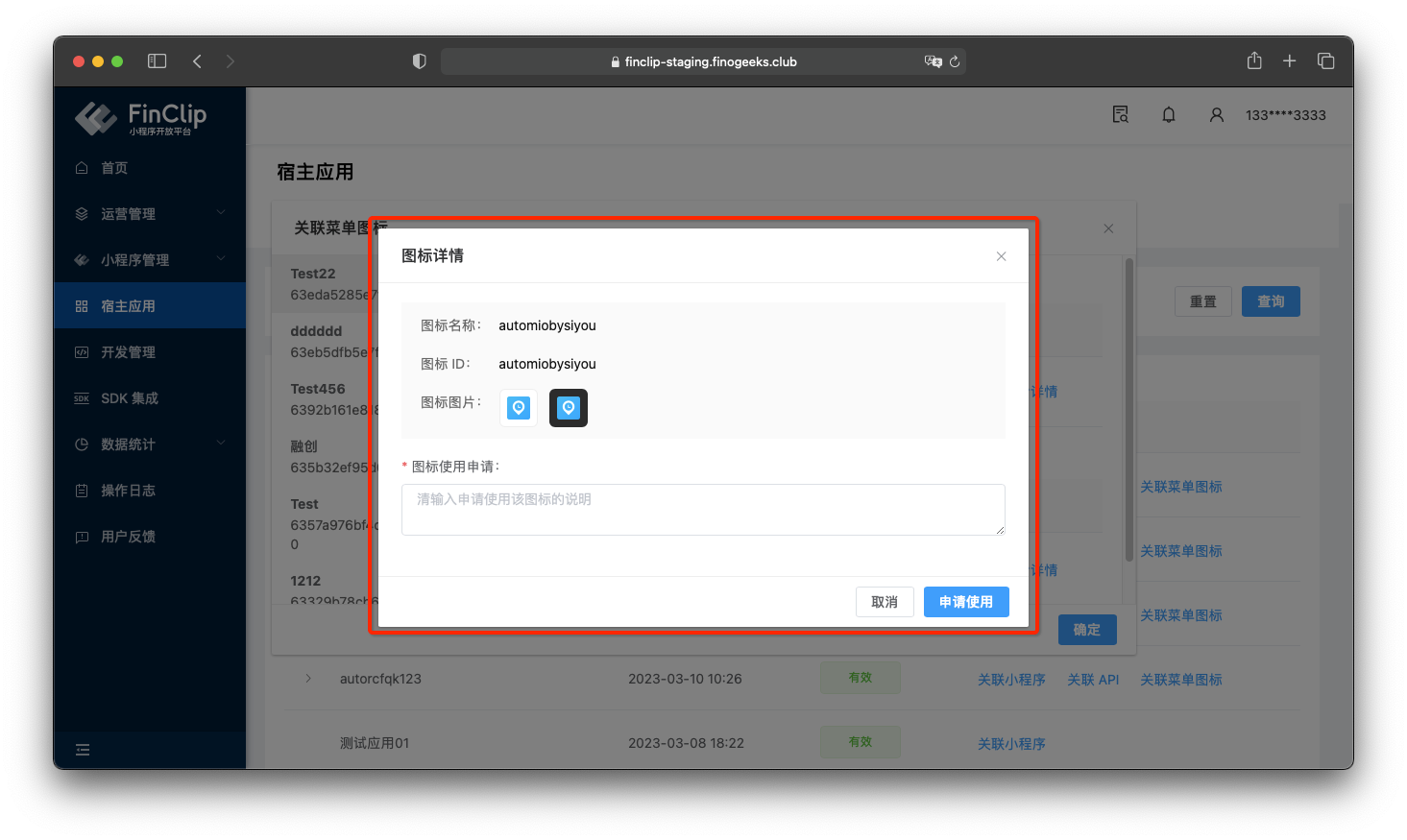The height and width of the screenshot is (840, 1407).
Task: Open notifications via the bell icon
Action: [x=1168, y=114]
